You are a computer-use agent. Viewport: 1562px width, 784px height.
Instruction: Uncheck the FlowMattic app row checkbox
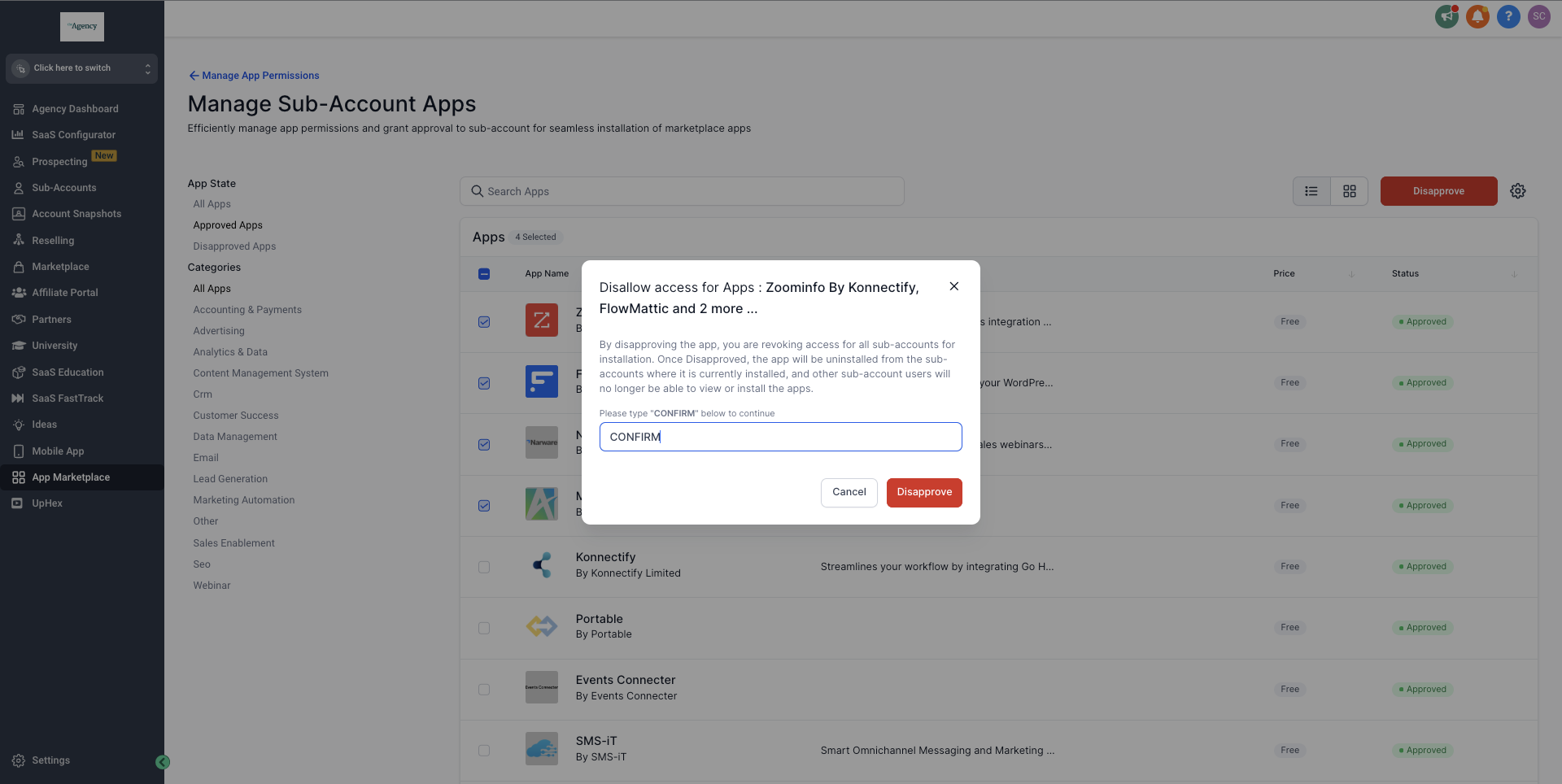[x=484, y=383]
